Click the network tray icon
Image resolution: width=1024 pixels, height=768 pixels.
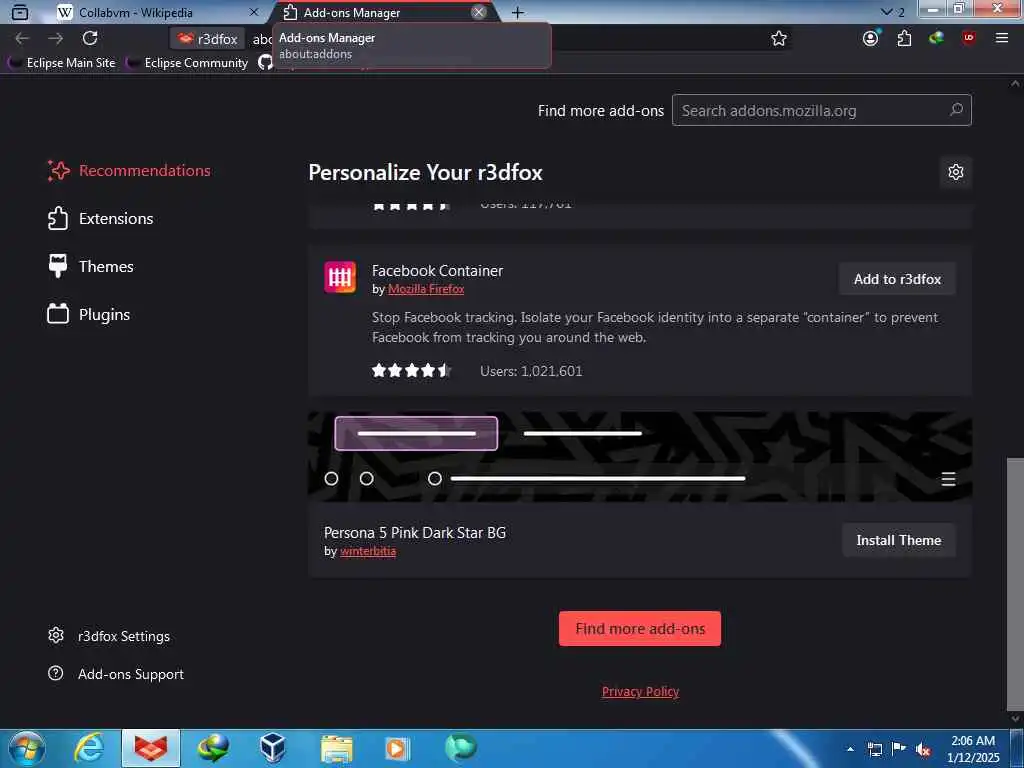pos(875,749)
